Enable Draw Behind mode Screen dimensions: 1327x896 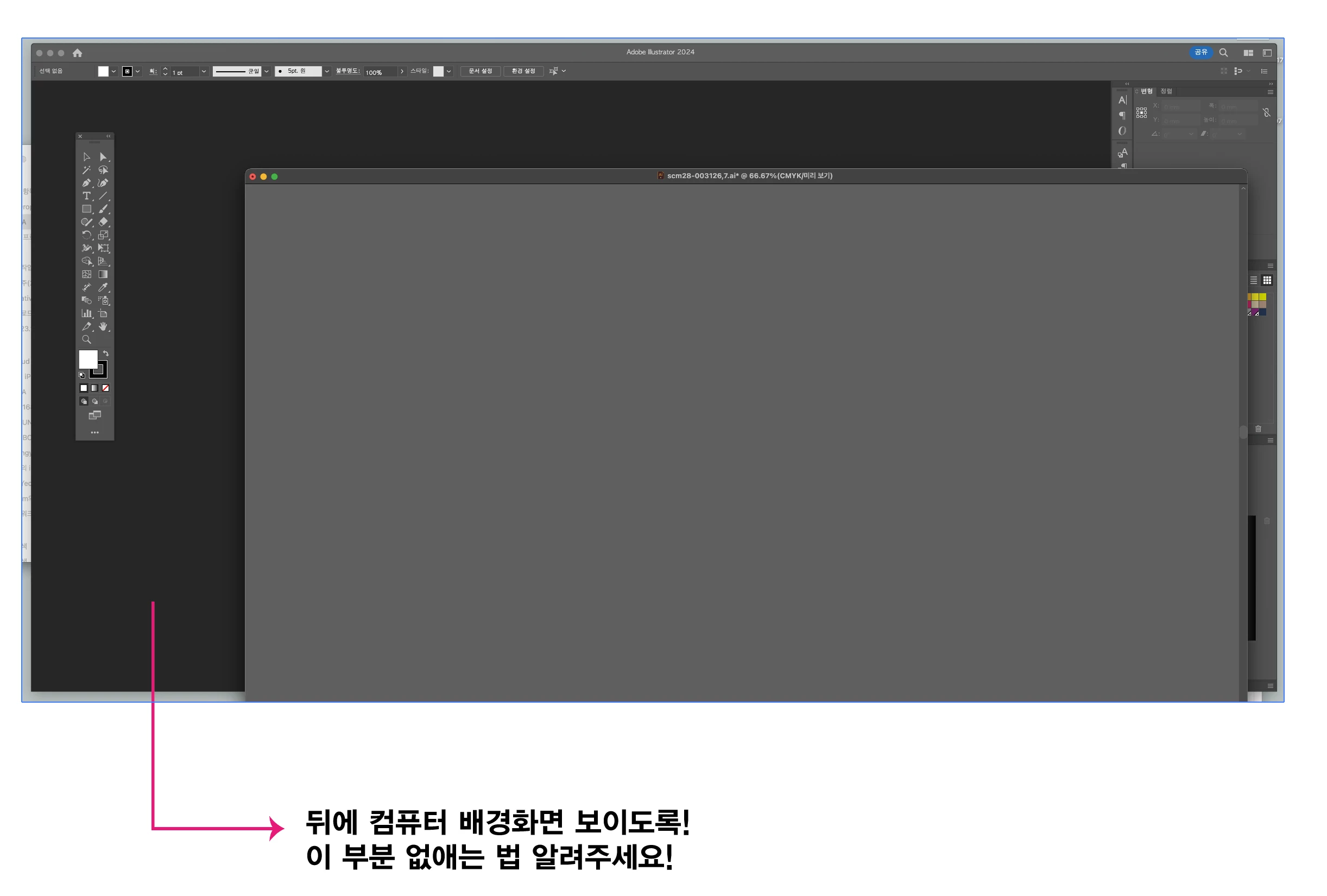coord(95,401)
